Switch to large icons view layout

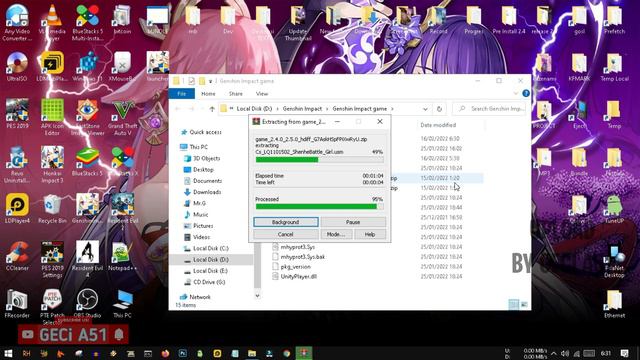point(524,304)
